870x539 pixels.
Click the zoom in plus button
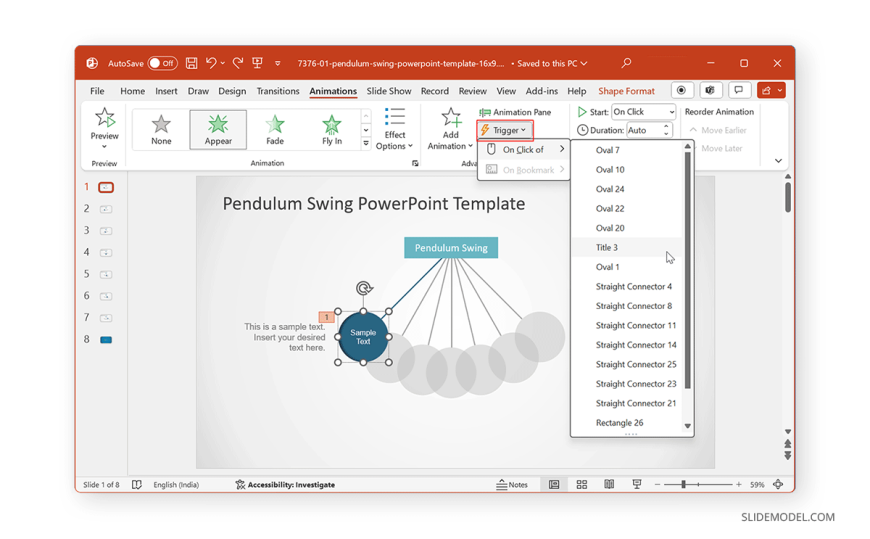point(739,485)
